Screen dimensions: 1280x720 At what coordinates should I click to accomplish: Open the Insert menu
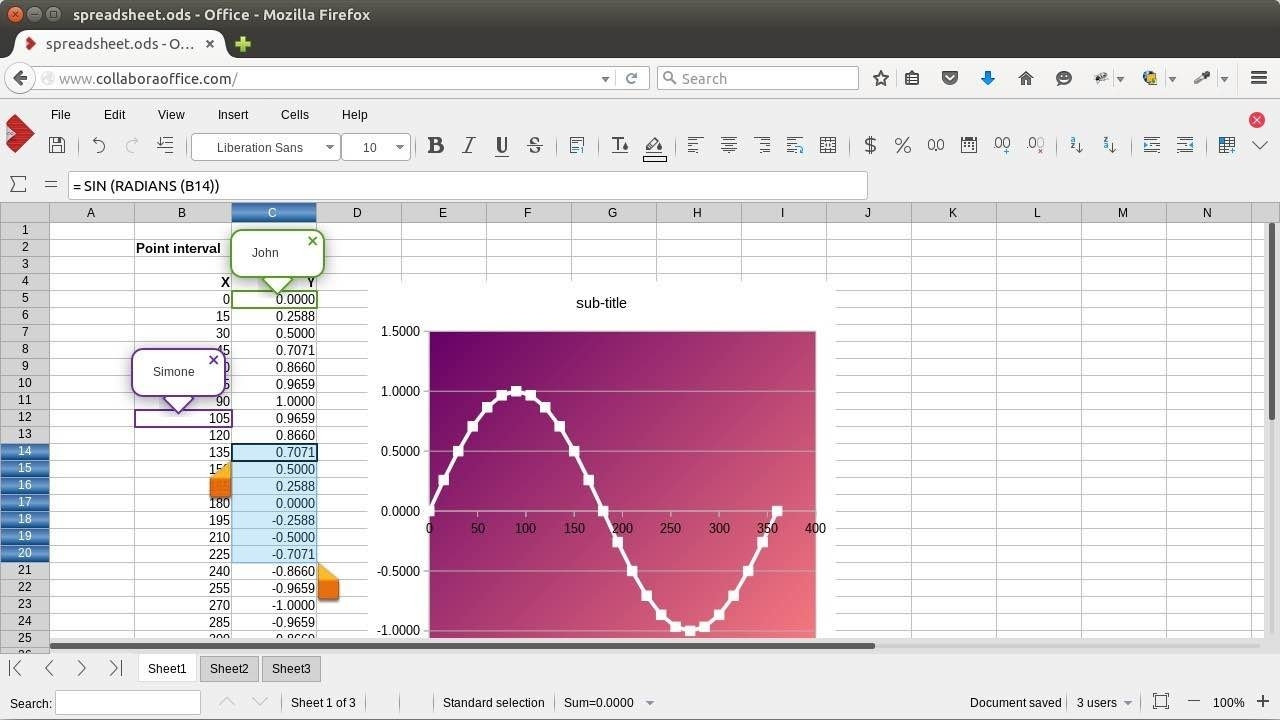pyautogui.click(x=233, y=115)
